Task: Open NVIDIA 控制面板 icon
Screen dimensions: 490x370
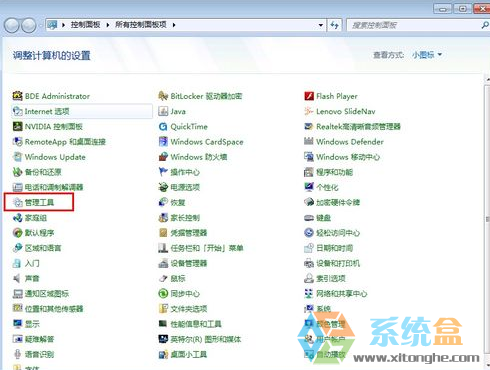Action: (x=17, y=126)
